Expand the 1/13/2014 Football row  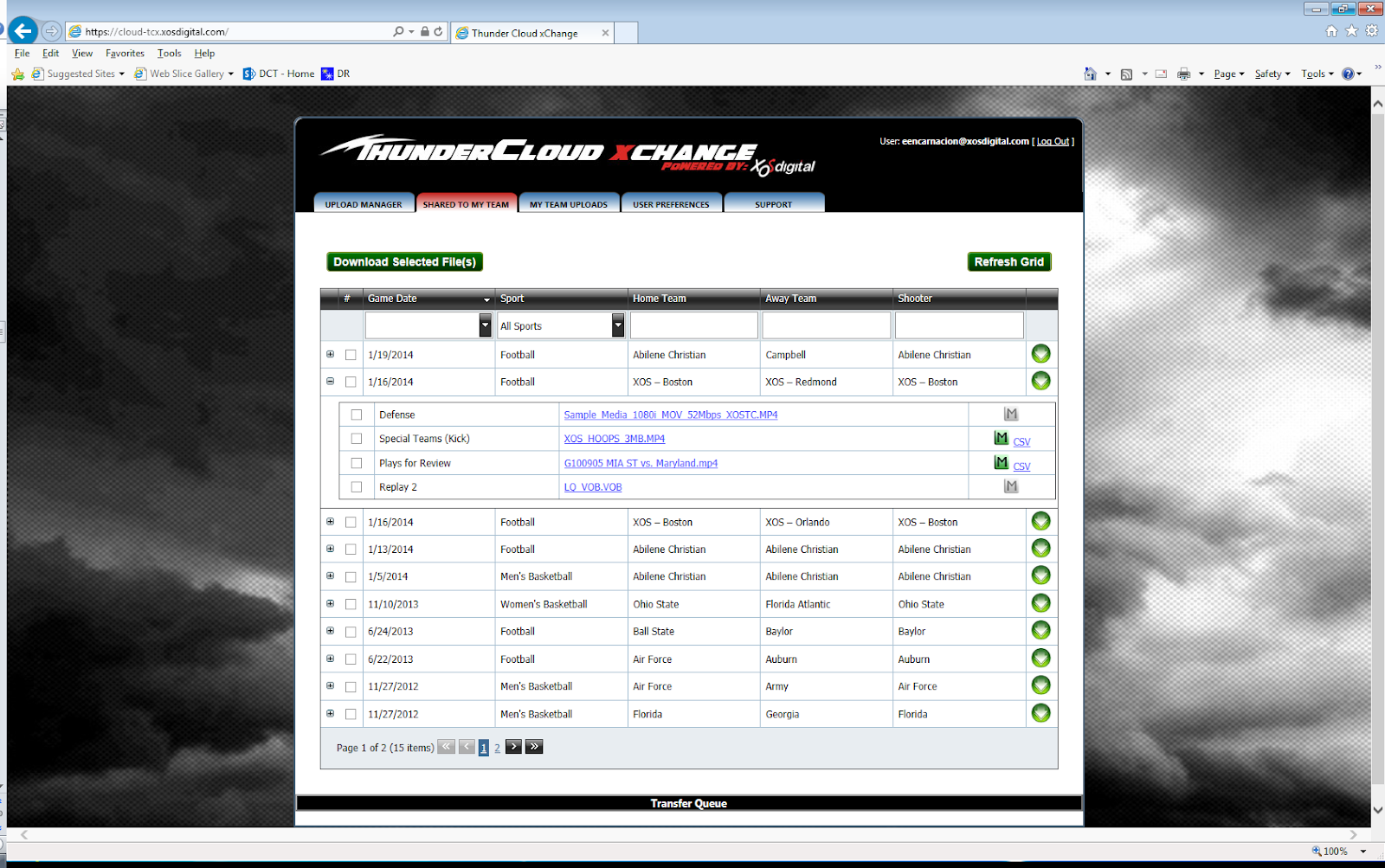point(330,549)
